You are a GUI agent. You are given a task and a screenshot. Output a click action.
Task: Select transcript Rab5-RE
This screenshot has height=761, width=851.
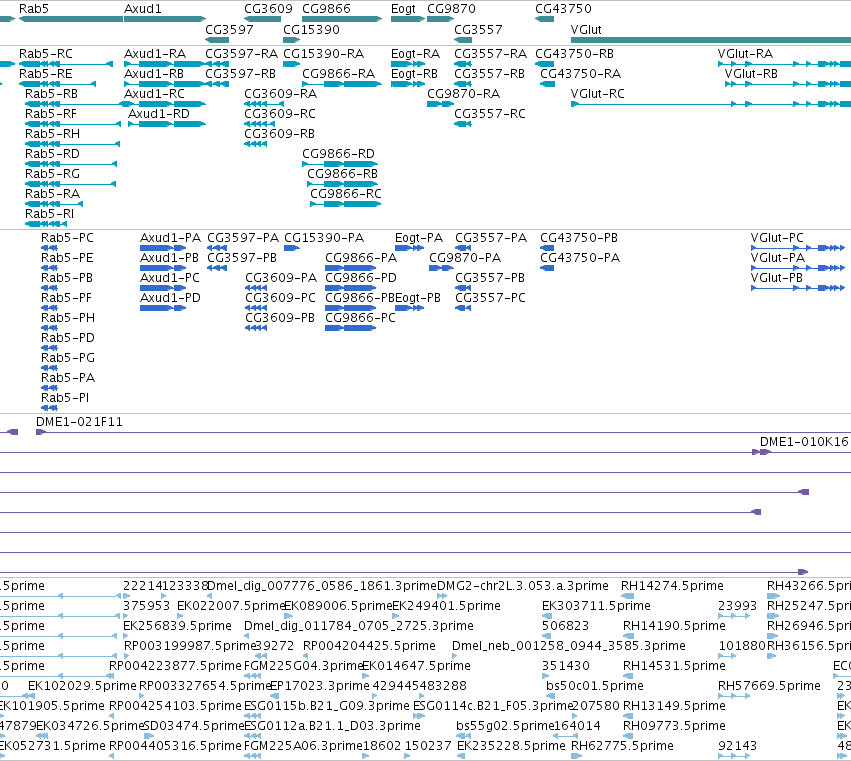point(58,84)
